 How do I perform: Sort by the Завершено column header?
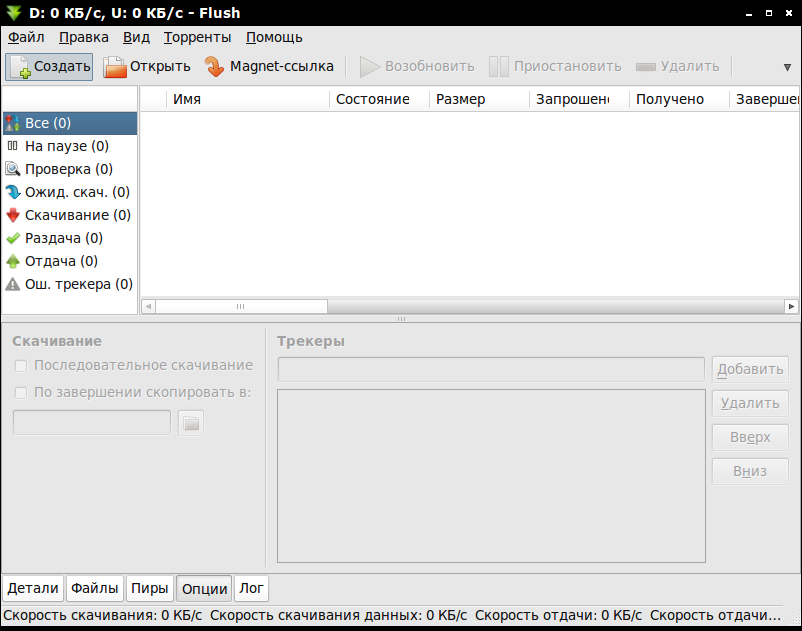(765, 99)
